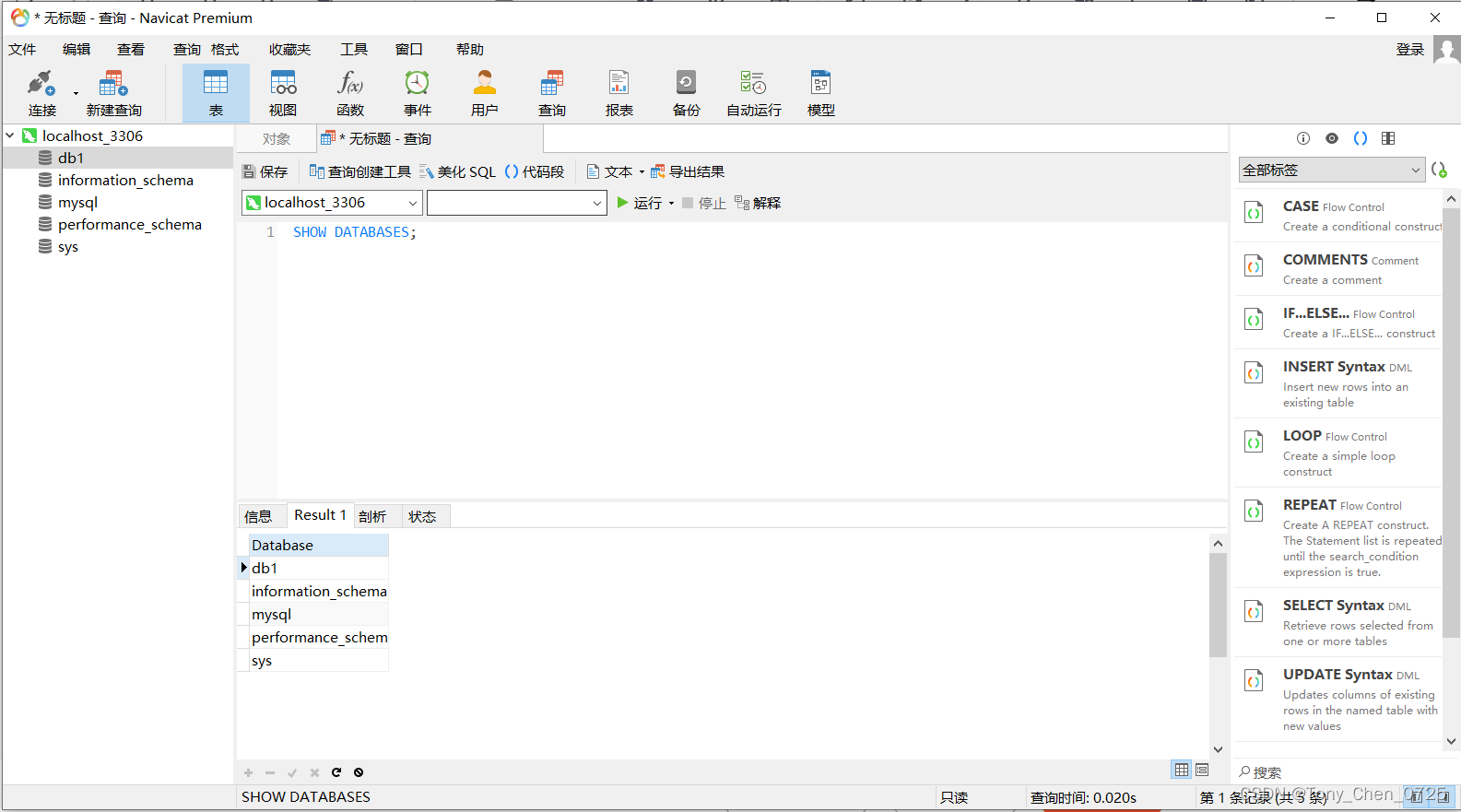Switch to grid view in results

pyautogui.click(x=1182, y=770)
